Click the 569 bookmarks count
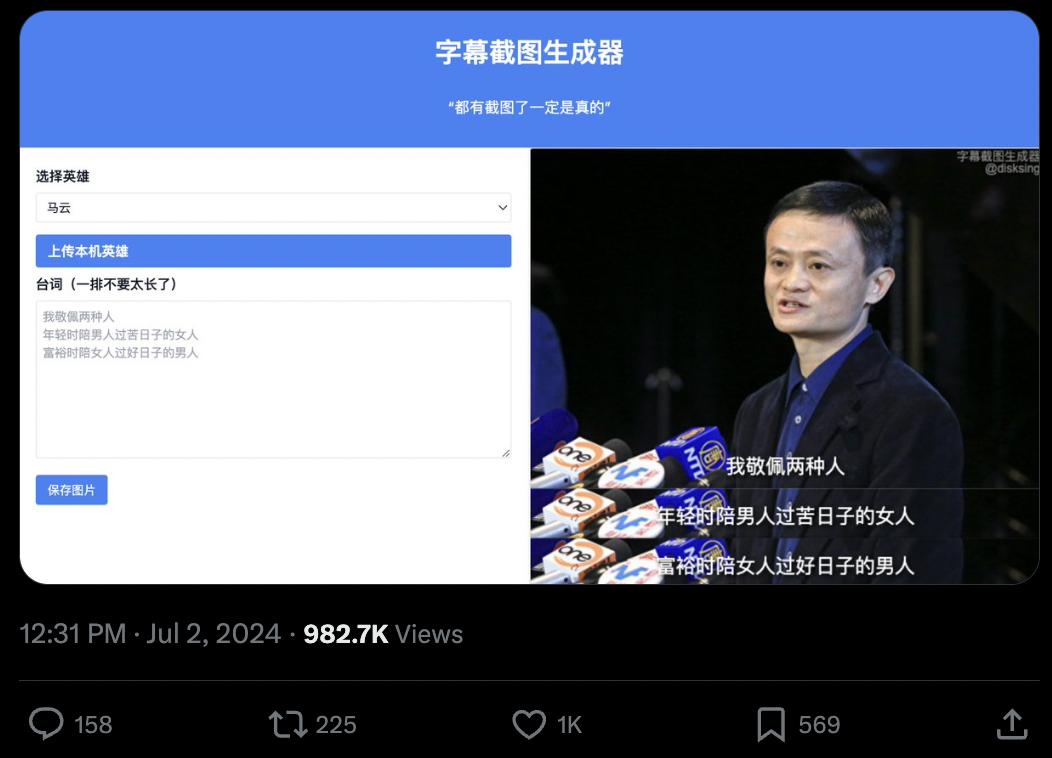Viewport: 1052px width, 758px height. [x=819, y=724]
